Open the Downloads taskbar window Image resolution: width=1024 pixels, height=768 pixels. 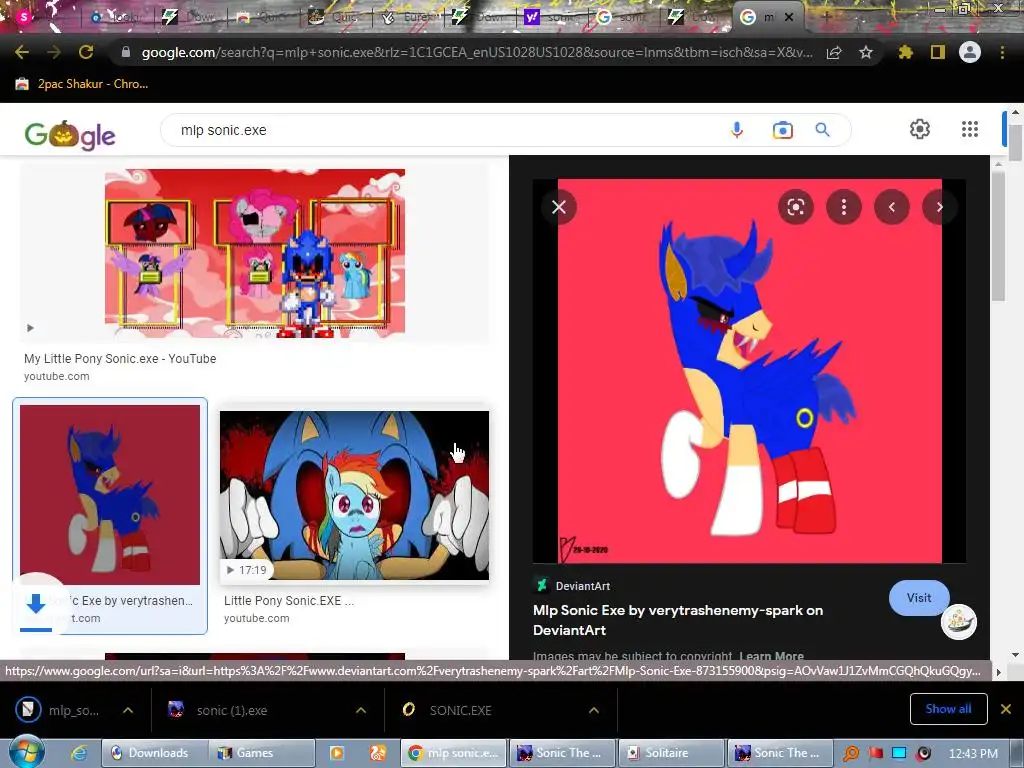pos(154,753)
